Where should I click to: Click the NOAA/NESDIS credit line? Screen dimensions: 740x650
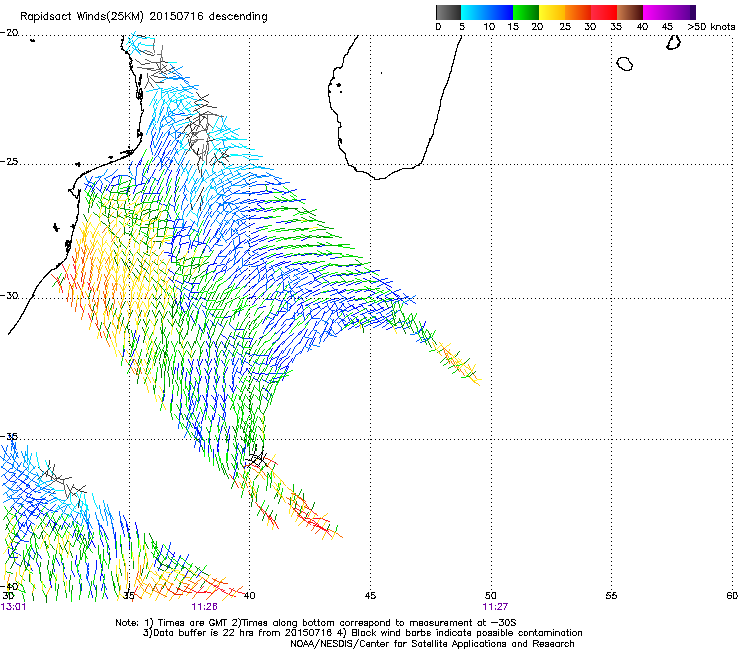pyautogui.click(x=432, y=644)
